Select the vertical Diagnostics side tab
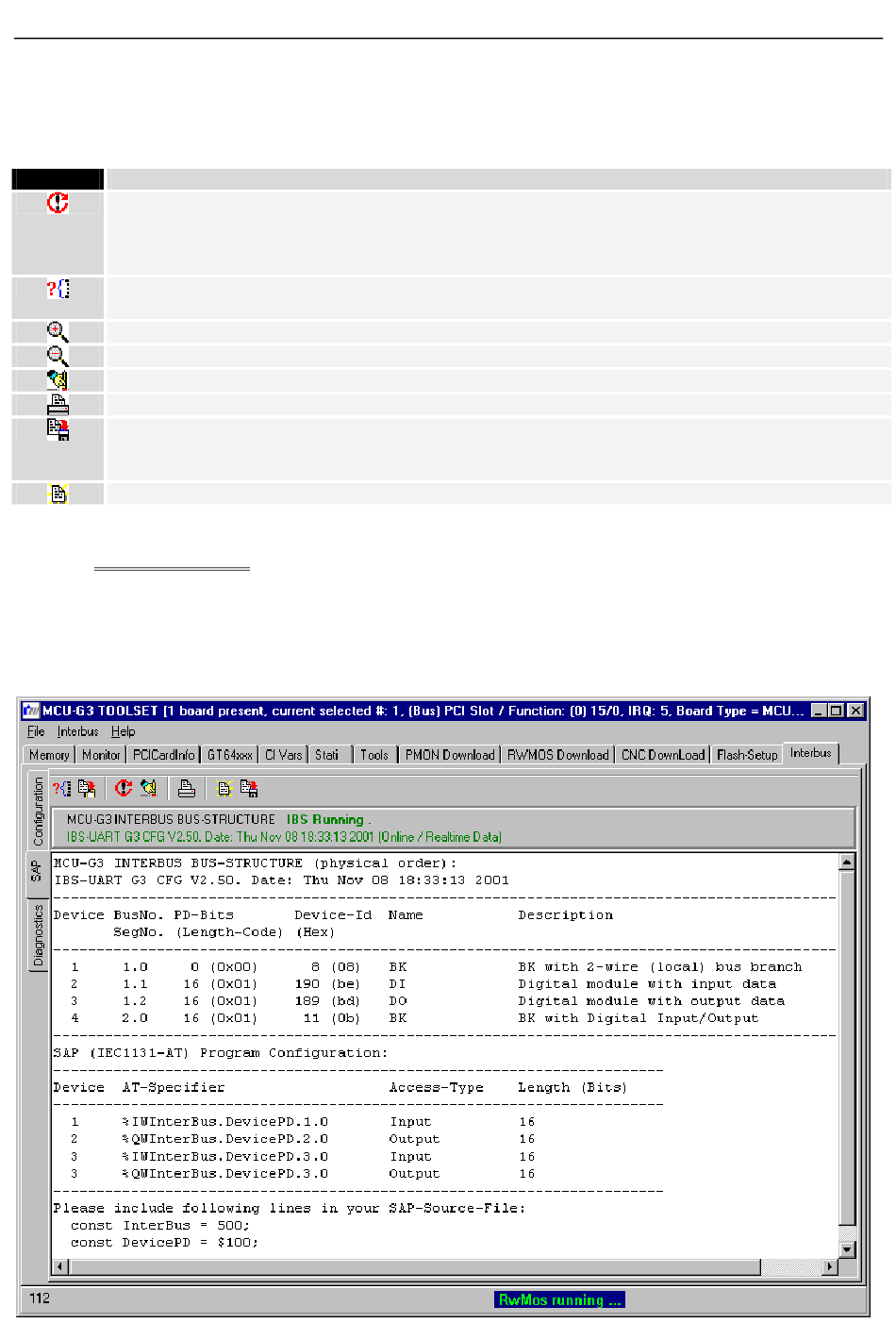 38,935
